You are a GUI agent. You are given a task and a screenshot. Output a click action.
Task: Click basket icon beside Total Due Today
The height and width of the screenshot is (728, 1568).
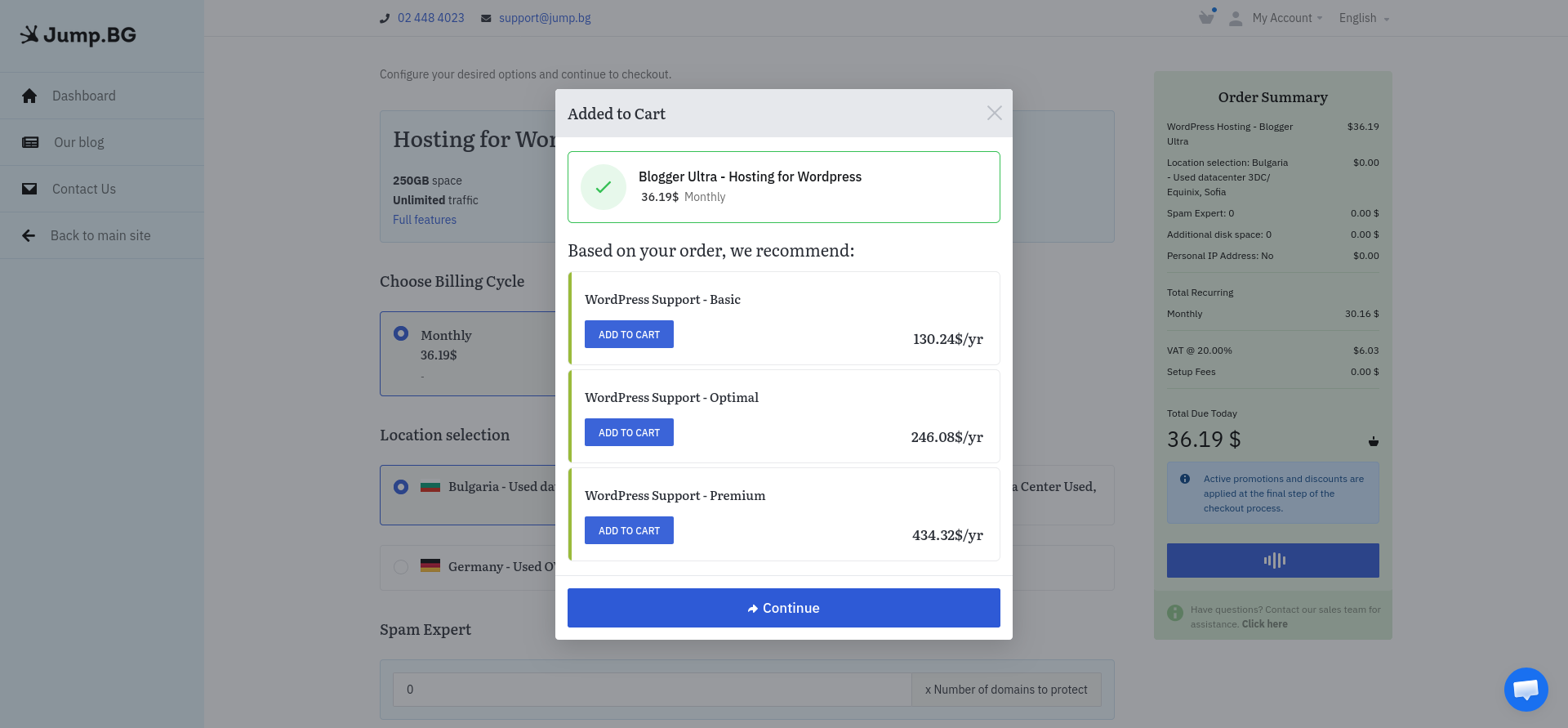click(1374, 441)
